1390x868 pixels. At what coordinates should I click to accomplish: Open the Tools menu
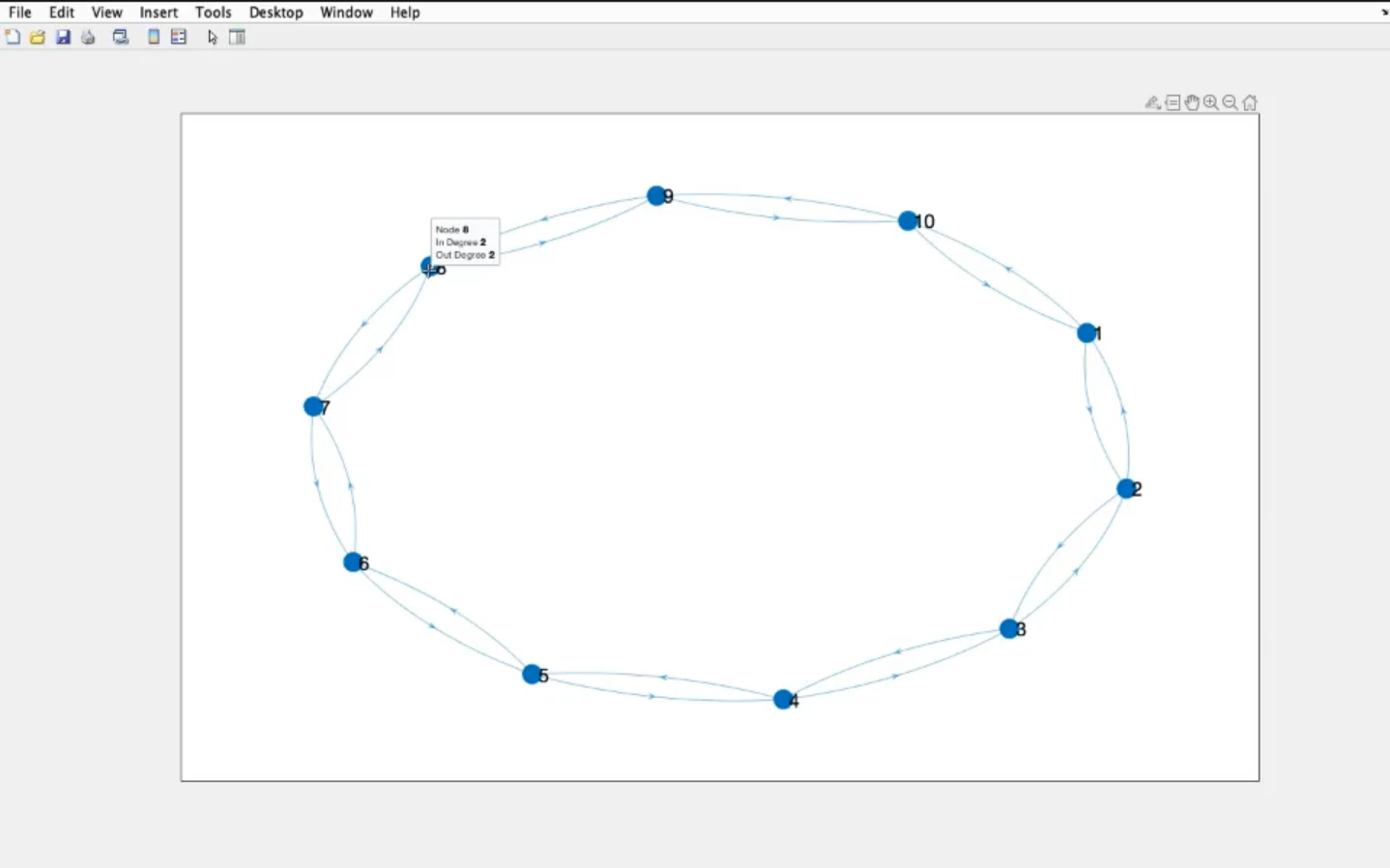(213, 13)
